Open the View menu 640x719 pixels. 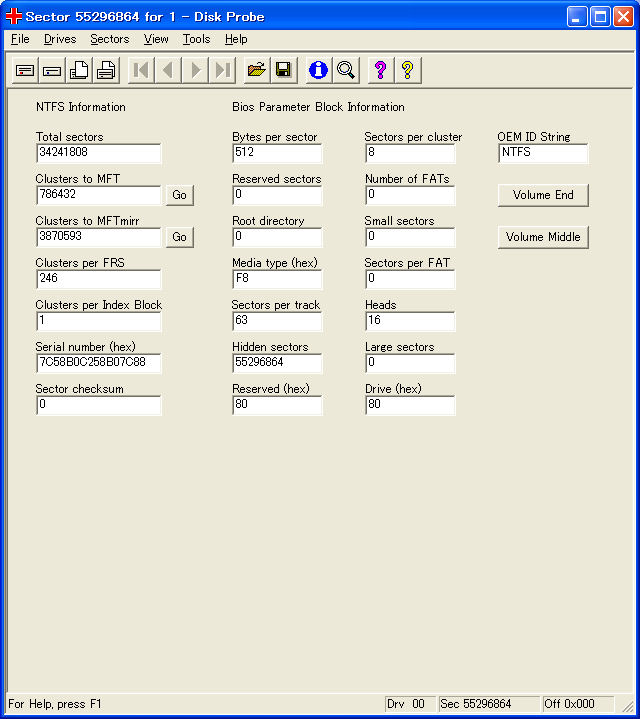click(x=156, y=39)
